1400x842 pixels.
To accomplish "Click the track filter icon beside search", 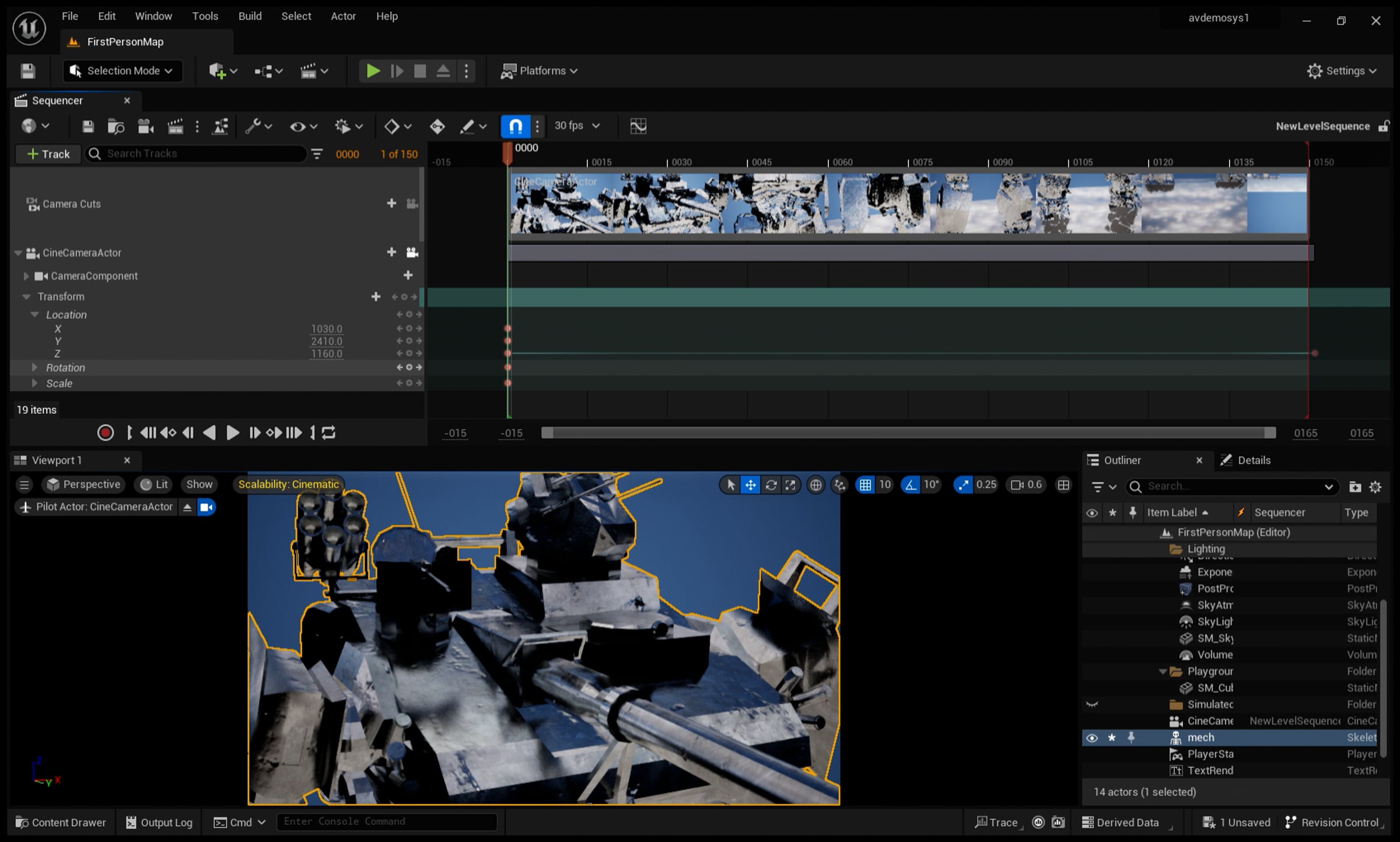I will pos(317,154).
